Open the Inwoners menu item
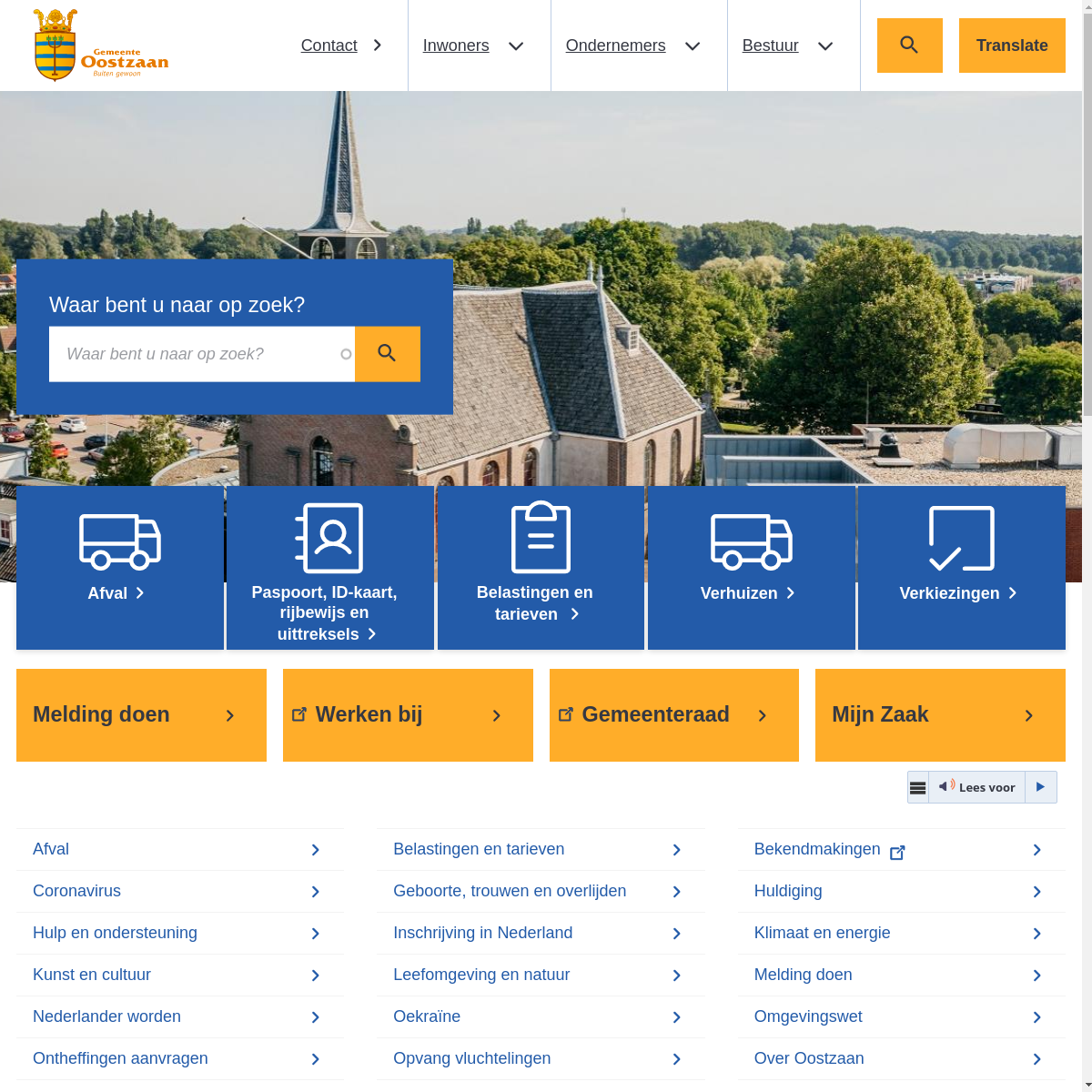Viewport: 1092px width, 1092px height. pos(456,45)
